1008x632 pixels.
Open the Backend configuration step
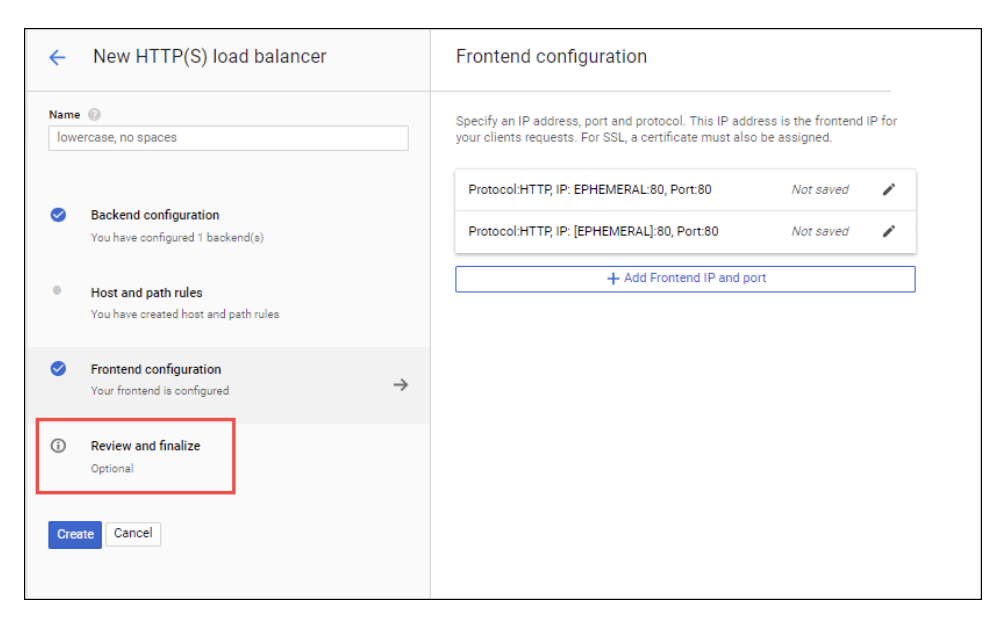[155, 216]
